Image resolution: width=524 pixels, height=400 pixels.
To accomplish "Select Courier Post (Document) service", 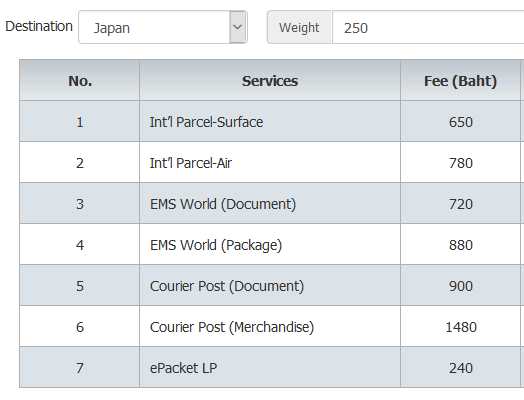I will (227, 286).
